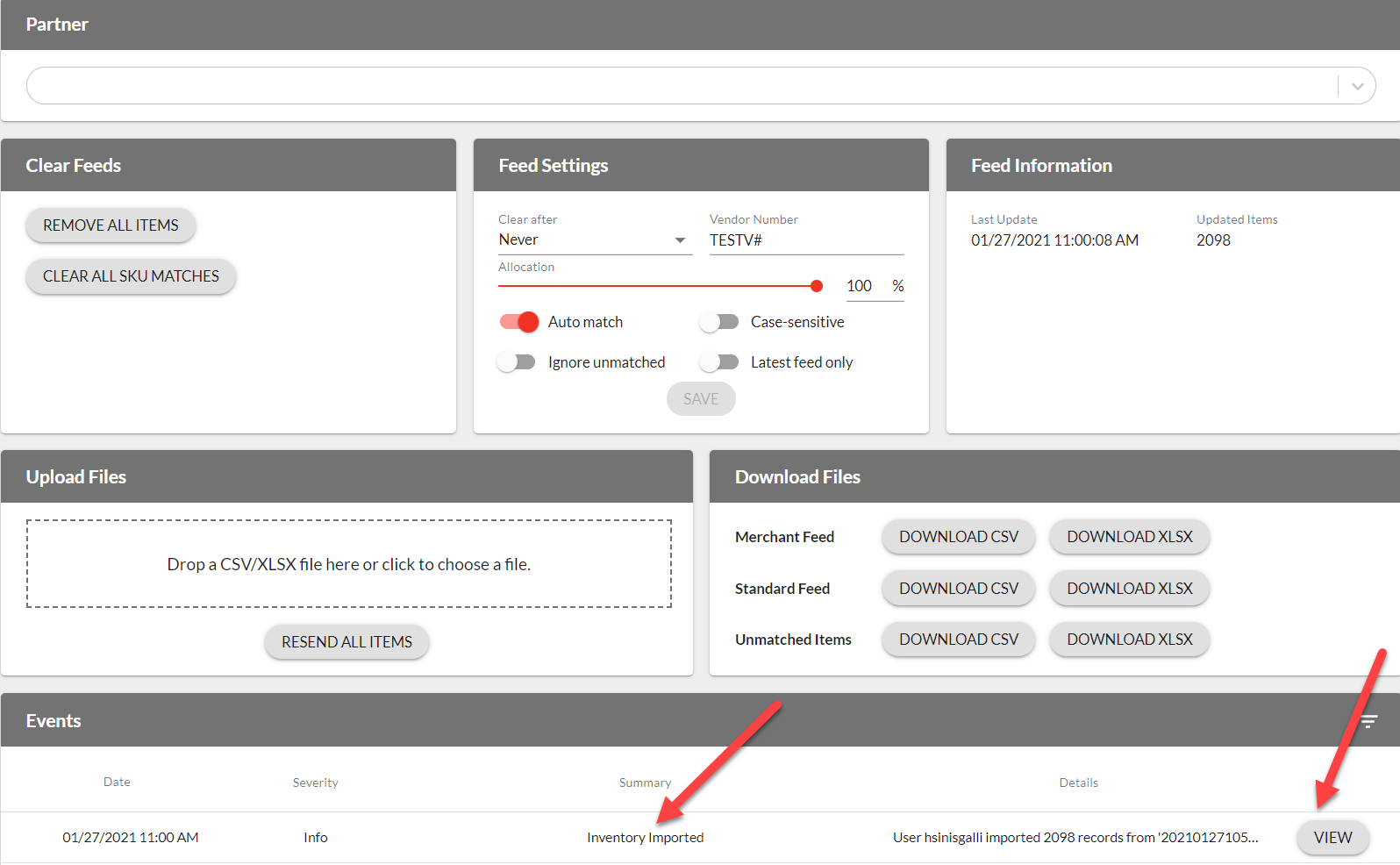The image size is (1400, 865).
Task: Download Merchant Feed as CSV
Action: pos(958,537)
